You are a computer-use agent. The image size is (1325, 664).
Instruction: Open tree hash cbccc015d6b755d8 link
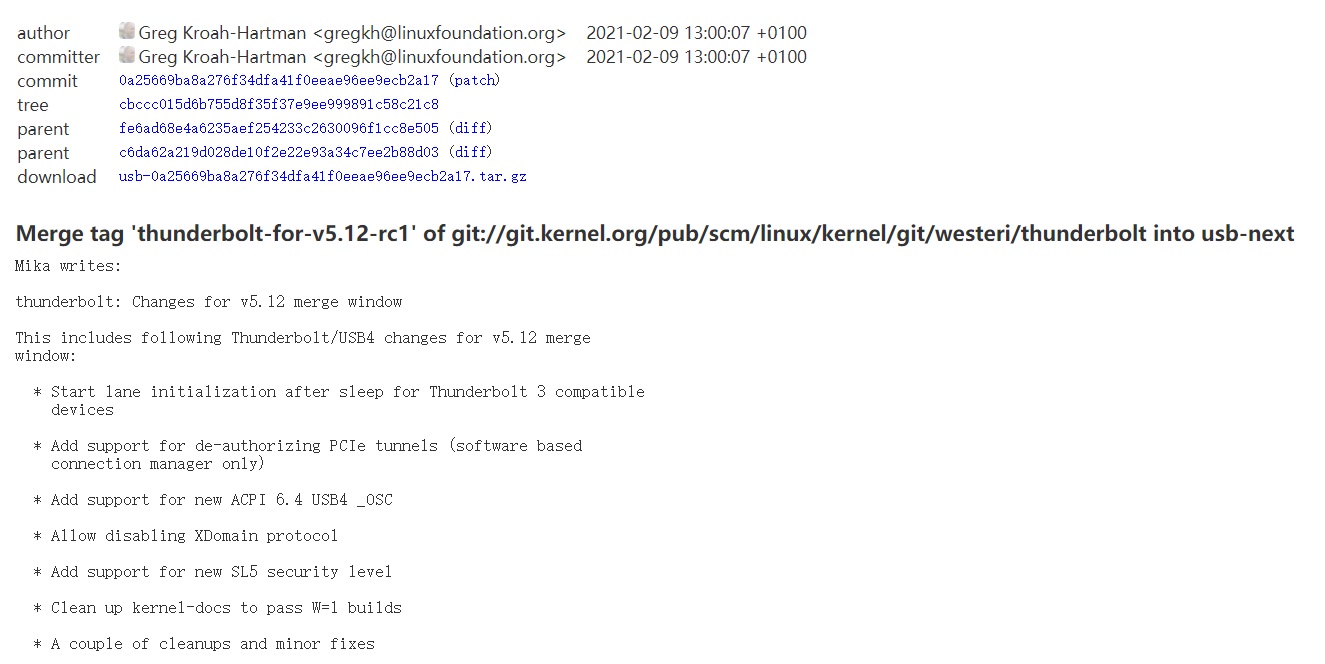click(x=278, y=105)
